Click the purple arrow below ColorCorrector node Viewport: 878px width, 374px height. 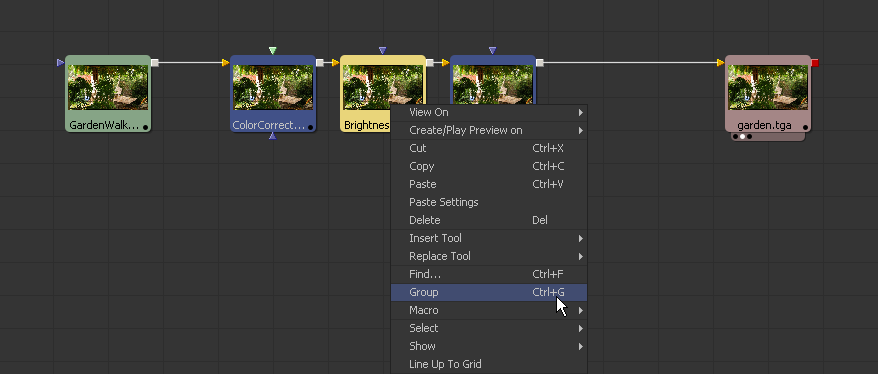tap(272, 136)
